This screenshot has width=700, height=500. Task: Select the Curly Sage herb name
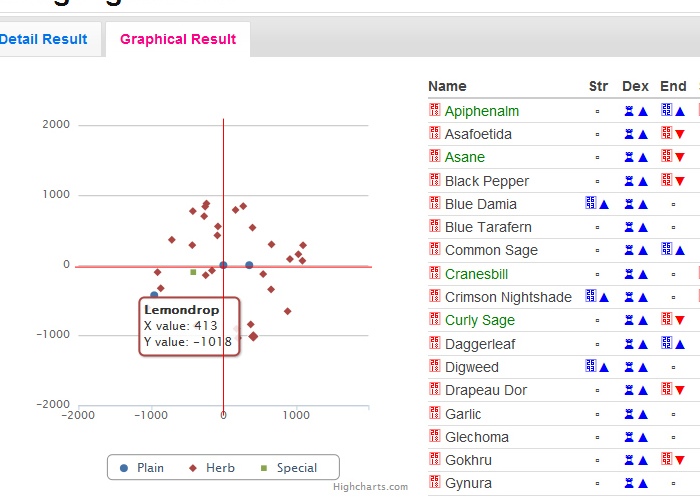point(480,320)
